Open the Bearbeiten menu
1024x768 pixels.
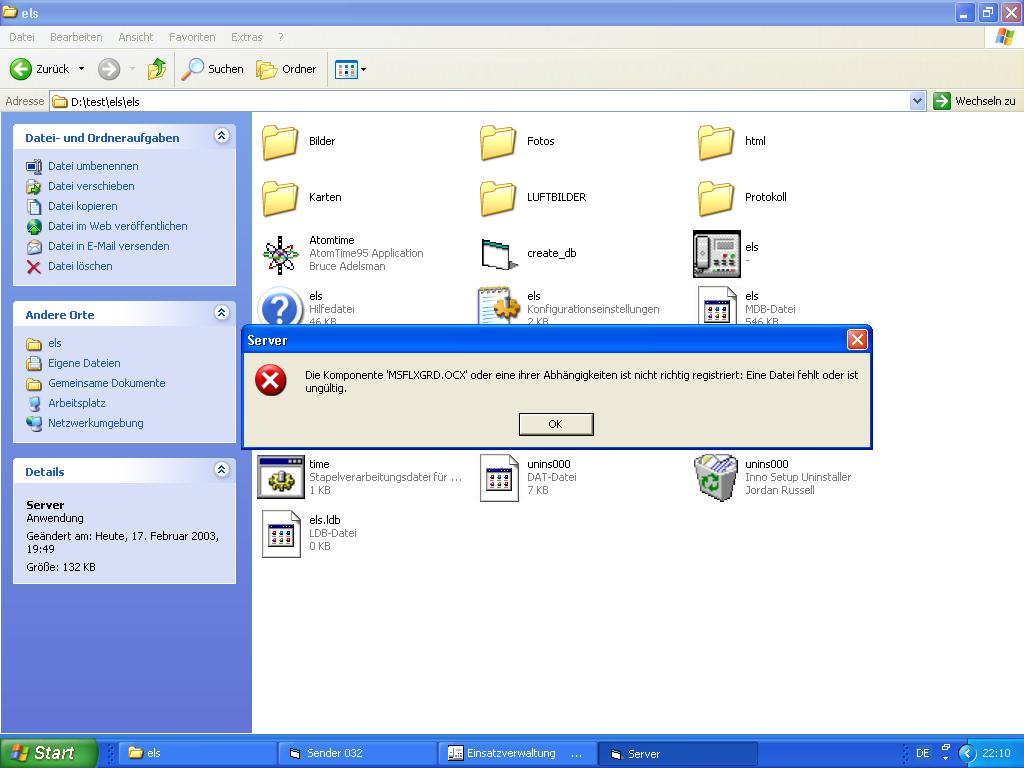point(76,37)
